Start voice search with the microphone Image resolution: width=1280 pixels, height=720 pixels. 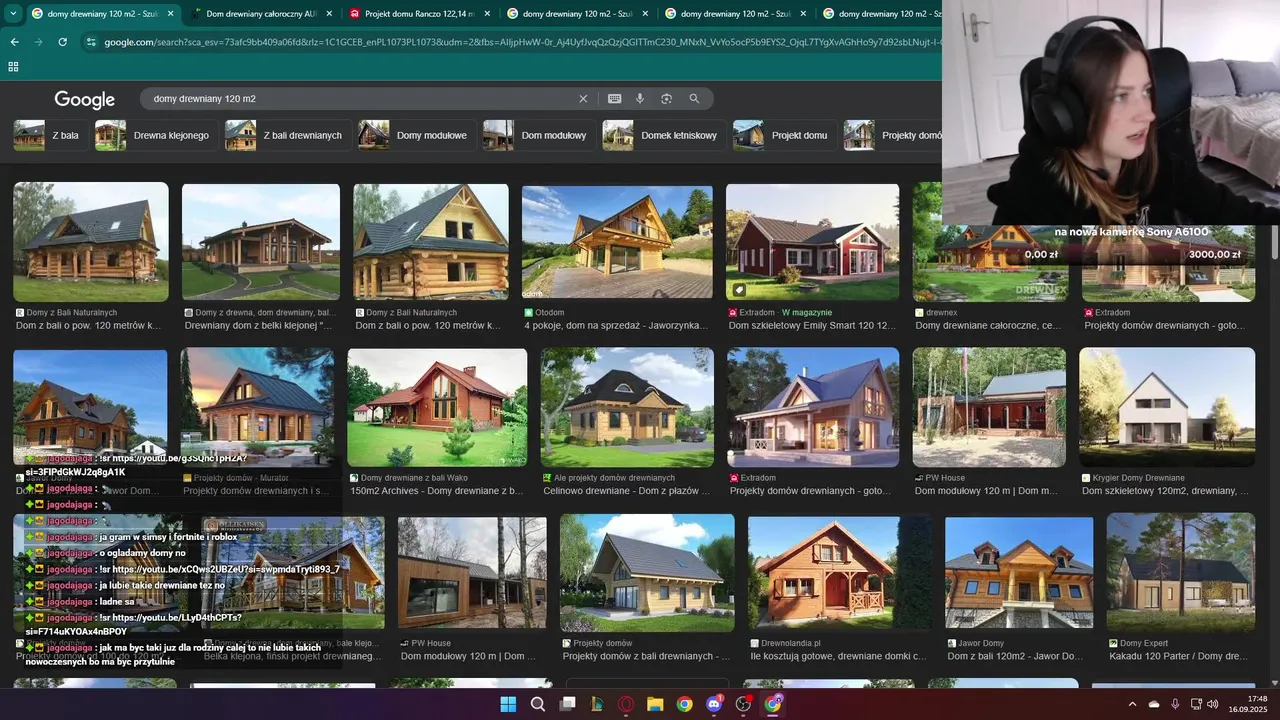click(x=640, y=99)
